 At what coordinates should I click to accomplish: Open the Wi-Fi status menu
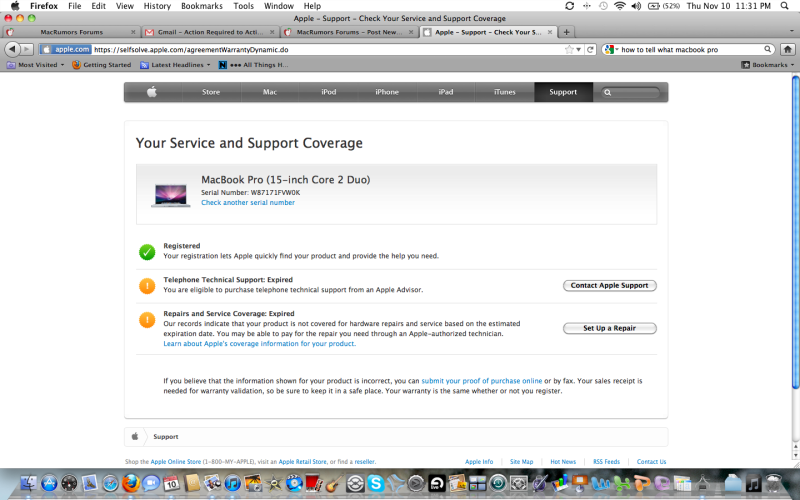619,6
